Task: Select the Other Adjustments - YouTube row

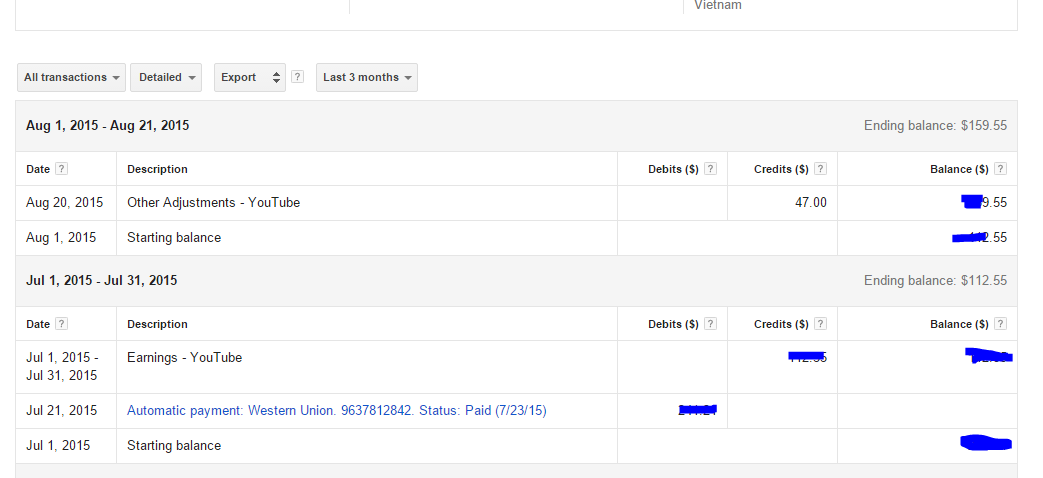Action: 213,203
